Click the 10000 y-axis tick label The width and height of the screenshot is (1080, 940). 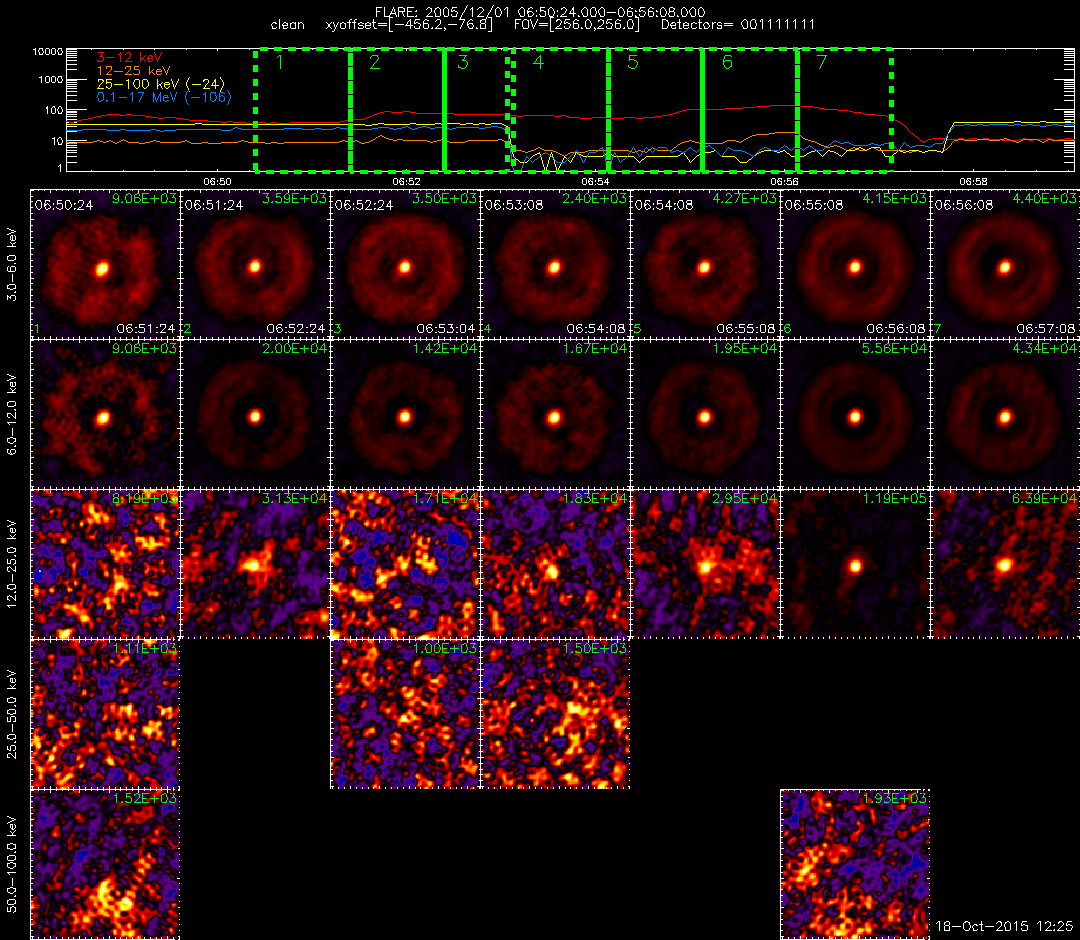48,52
